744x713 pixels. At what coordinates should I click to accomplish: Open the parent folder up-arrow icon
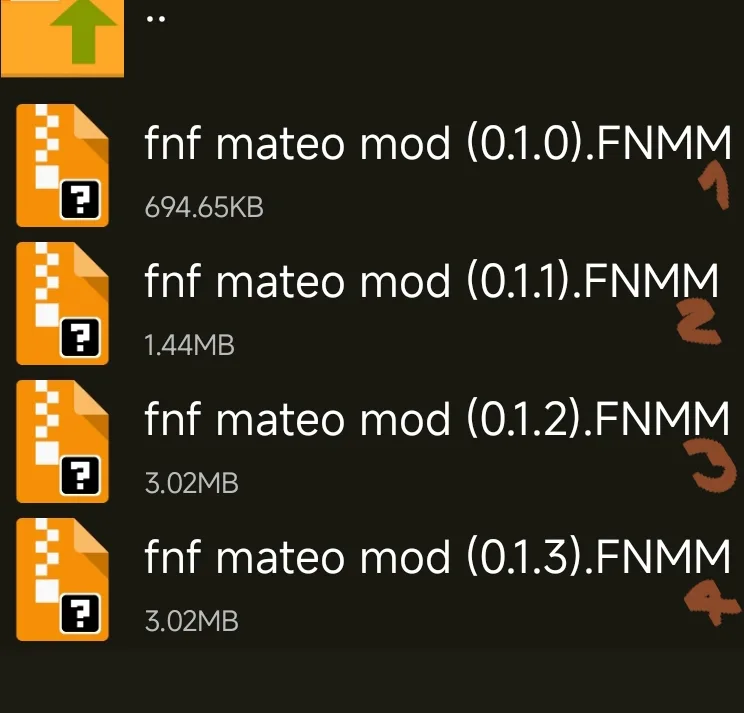(x=62, y=38)
